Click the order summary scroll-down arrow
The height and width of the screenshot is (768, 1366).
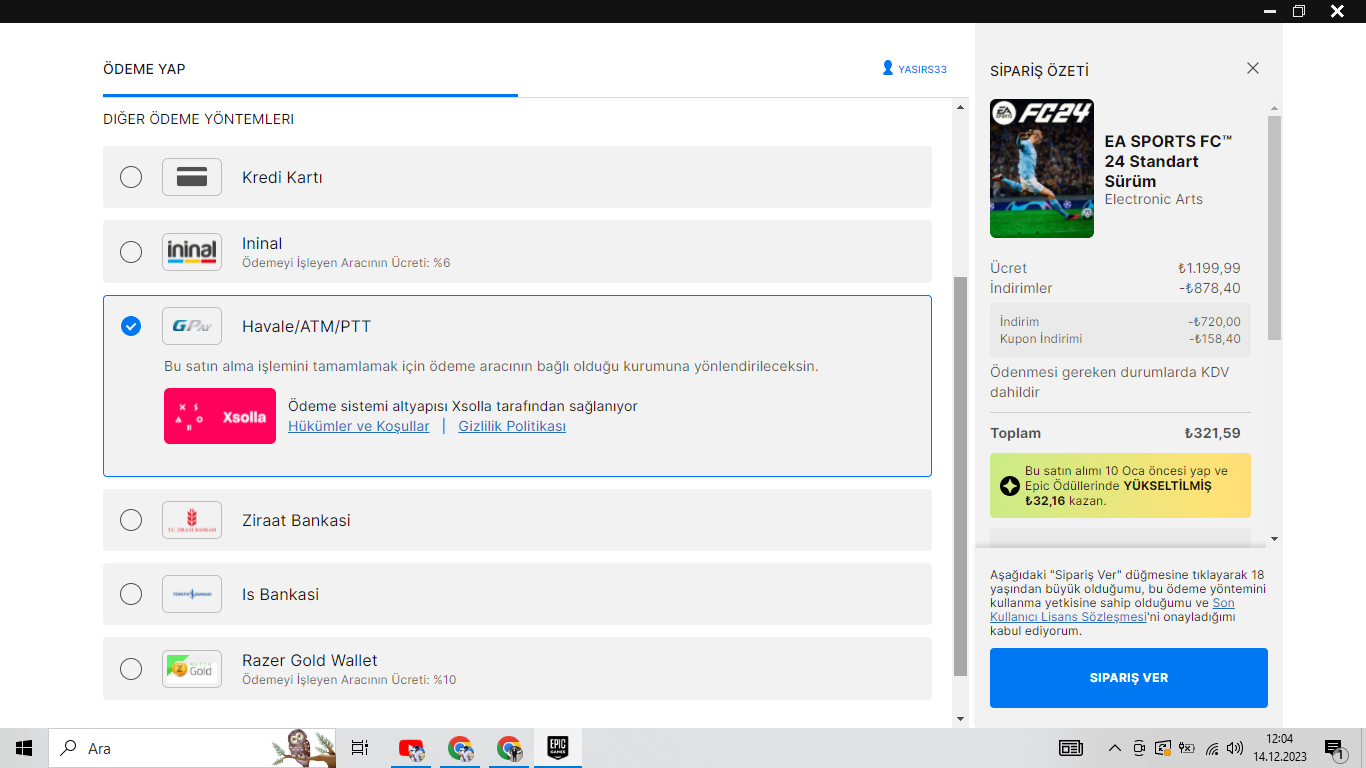[1274, 539]
